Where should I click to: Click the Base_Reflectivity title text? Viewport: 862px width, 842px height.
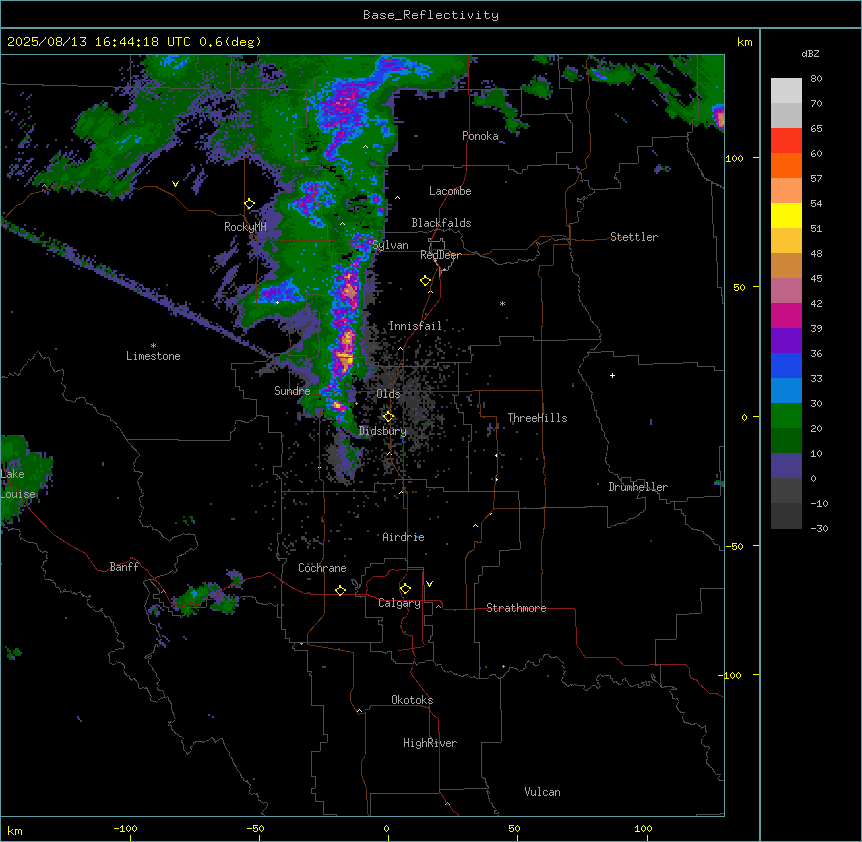click(431, 15)
